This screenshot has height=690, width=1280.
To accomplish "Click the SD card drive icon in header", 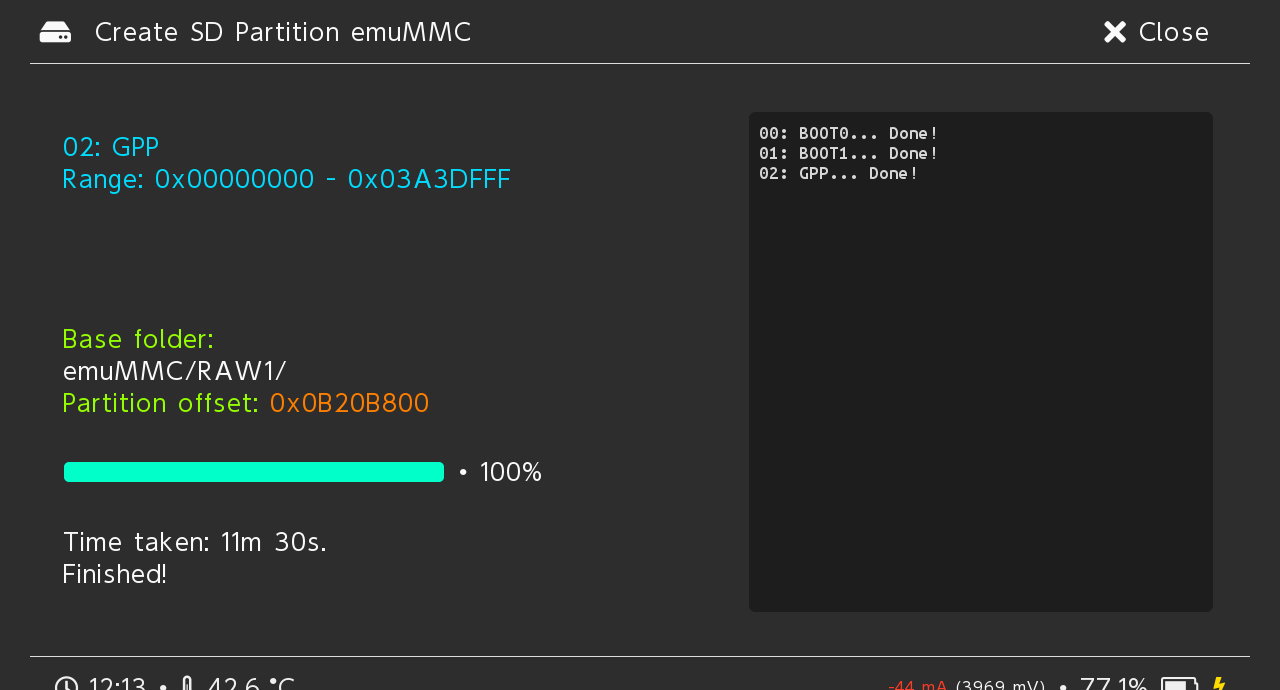I will click(55, 32).
